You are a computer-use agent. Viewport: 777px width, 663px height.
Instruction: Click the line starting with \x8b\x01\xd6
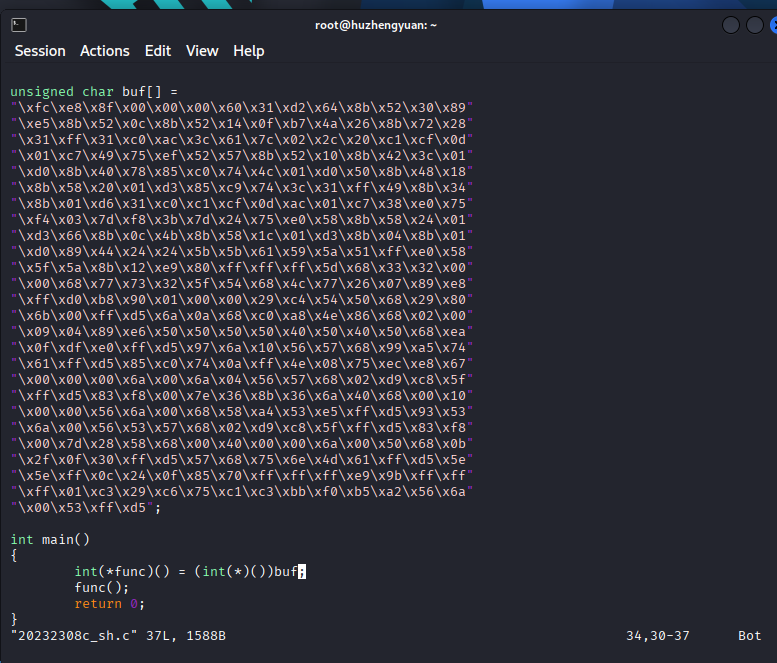[242, 204]
